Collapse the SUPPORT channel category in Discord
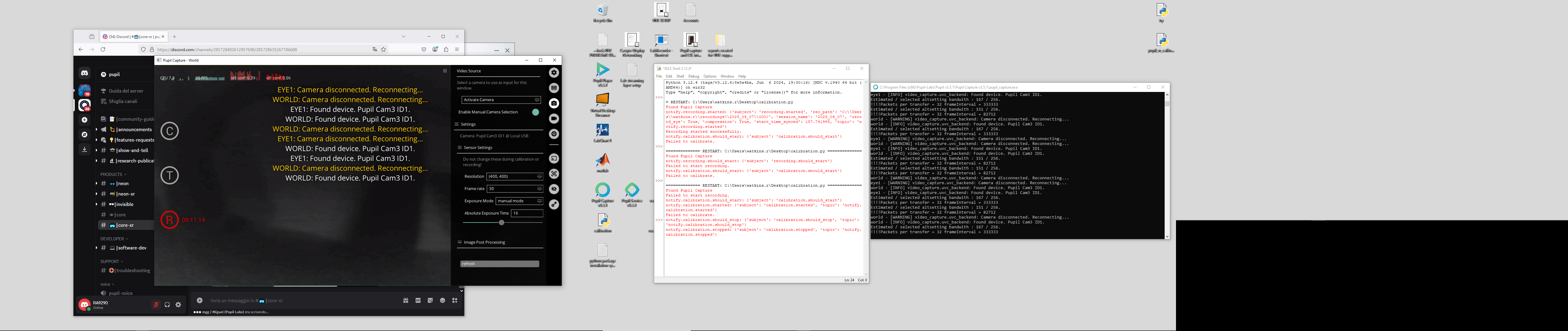This screenshot has height=331, width=1568. [x=112, y=261]
